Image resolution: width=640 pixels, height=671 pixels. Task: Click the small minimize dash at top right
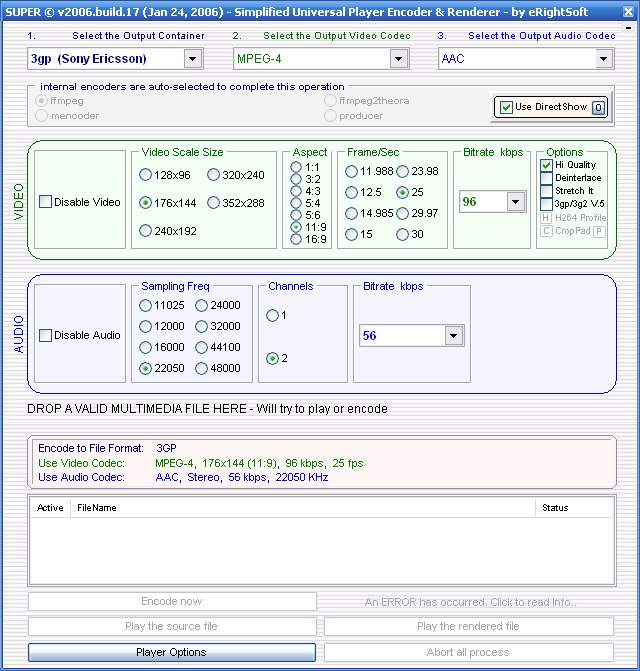click(x=628, y=28)
